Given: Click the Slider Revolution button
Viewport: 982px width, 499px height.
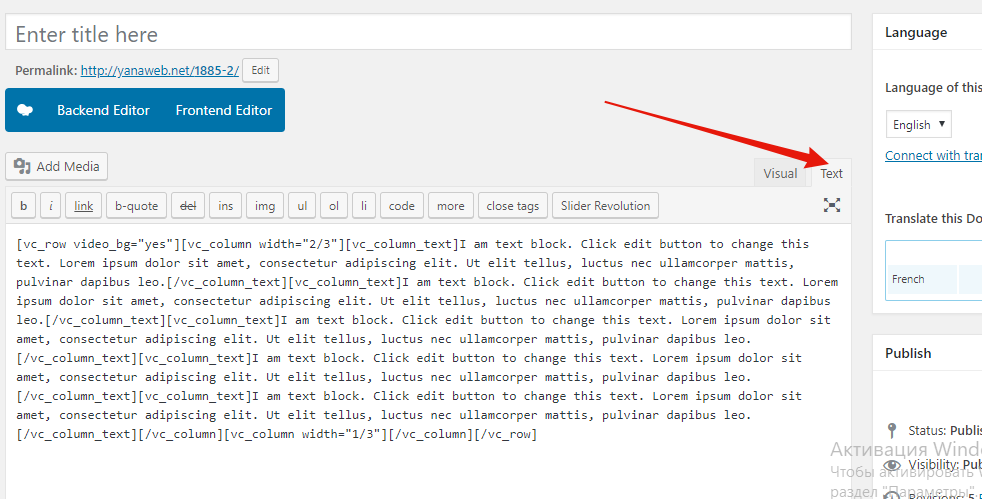Looking at the screenshot, I should click(606, 206).
